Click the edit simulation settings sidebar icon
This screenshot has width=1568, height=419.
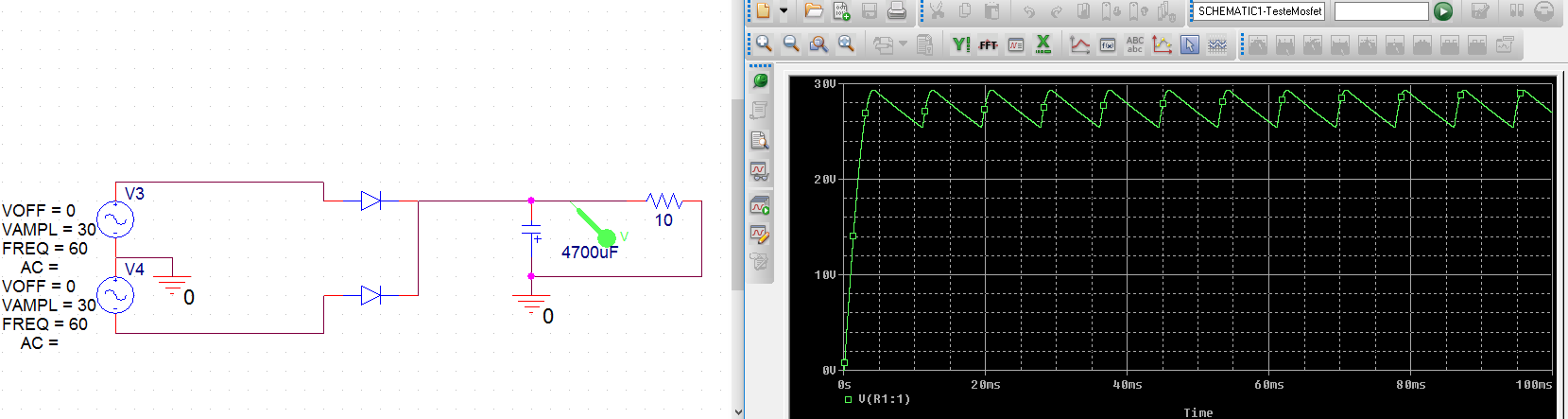(x=760, y=233)
